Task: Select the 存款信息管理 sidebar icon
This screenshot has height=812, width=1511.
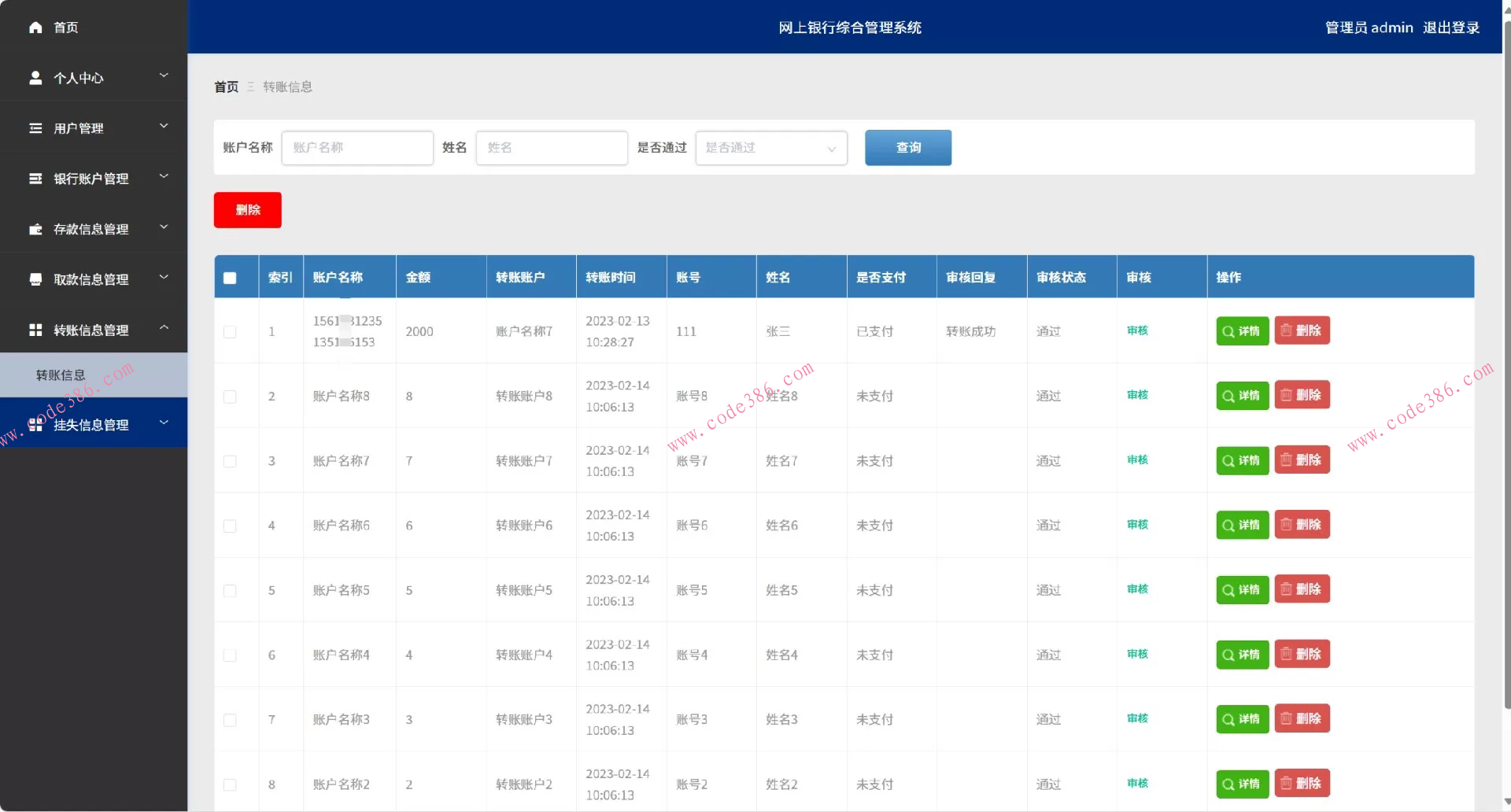Action: 35,229
